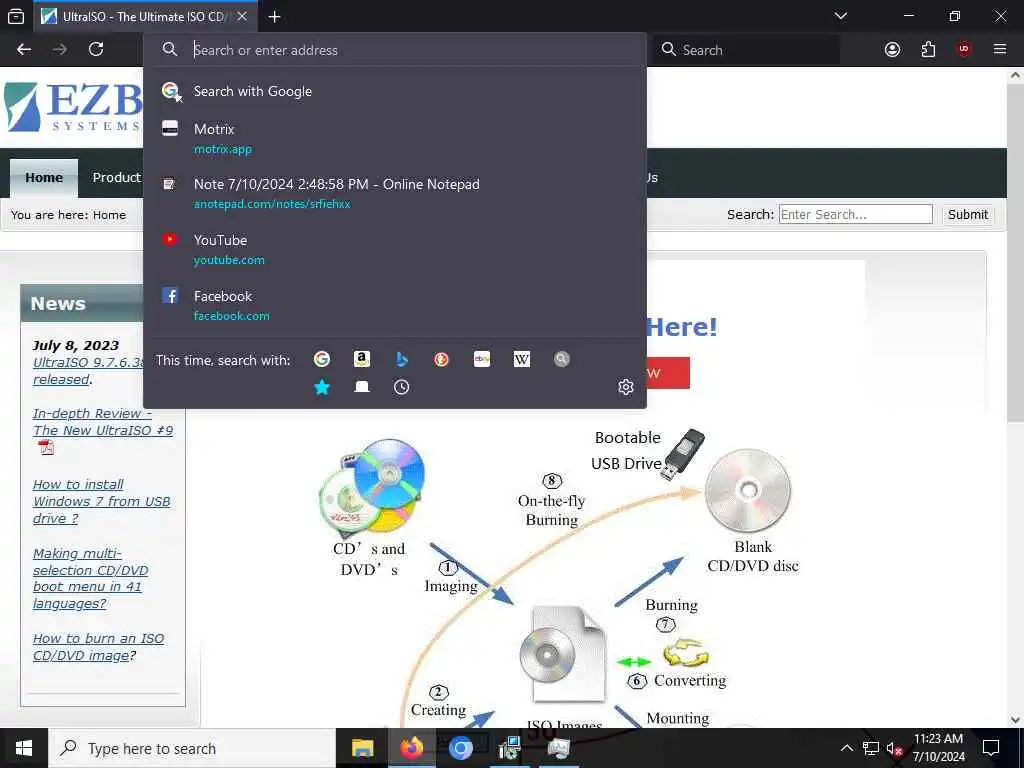This screenshot has width=1024, height=768.
Task: Click the browser Search box
Action: click(x=746, y=50)
